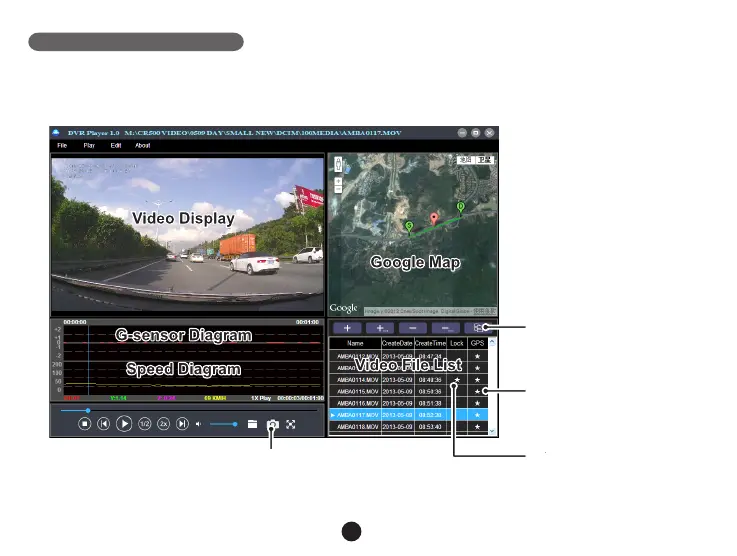The image size is (737, 556).
Task: Set playback speed to 1/2
Action: pyautogui.click(x=144, y=424)
